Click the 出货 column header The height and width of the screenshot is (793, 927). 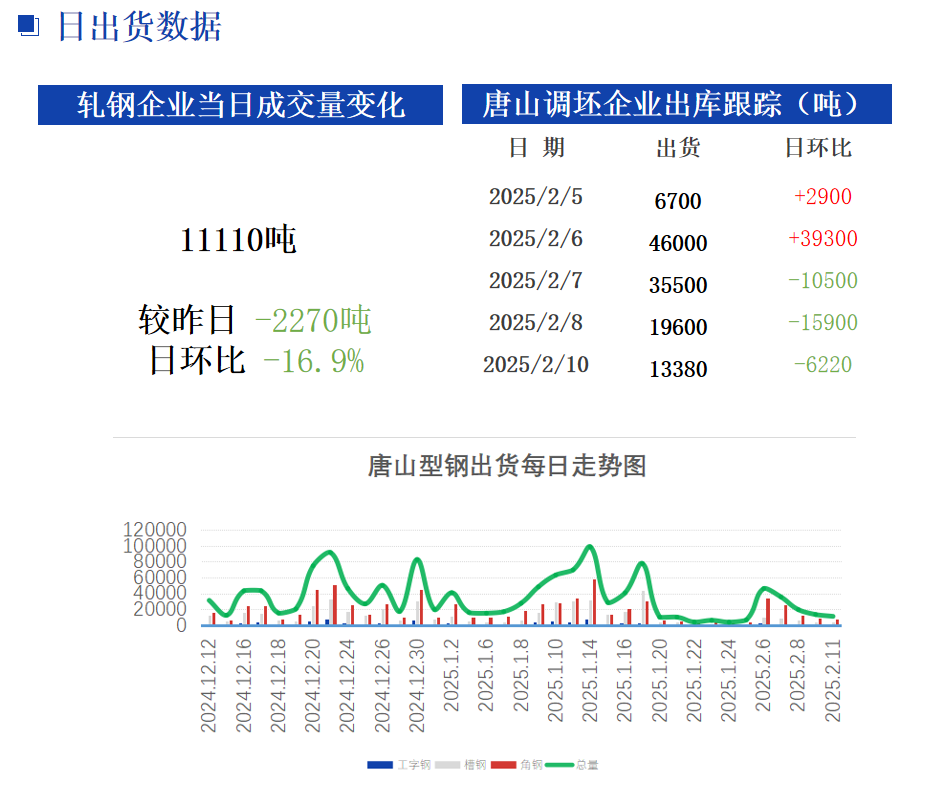678,148
